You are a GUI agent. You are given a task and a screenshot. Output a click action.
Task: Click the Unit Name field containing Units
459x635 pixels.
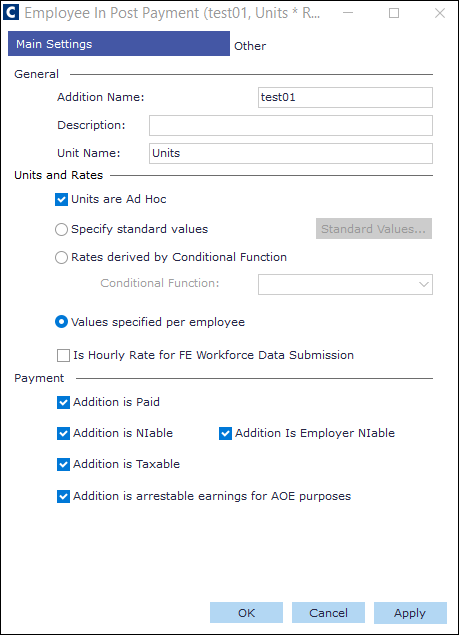290,153
